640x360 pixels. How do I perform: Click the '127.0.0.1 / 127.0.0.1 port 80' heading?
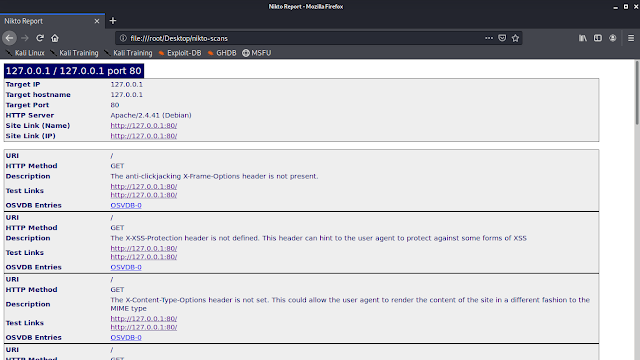pos(74,71)
